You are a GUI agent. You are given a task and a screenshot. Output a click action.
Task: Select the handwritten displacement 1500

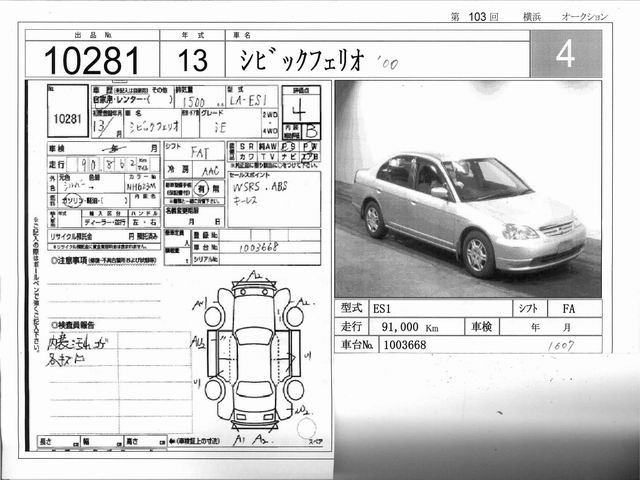[x=193, y=102]
